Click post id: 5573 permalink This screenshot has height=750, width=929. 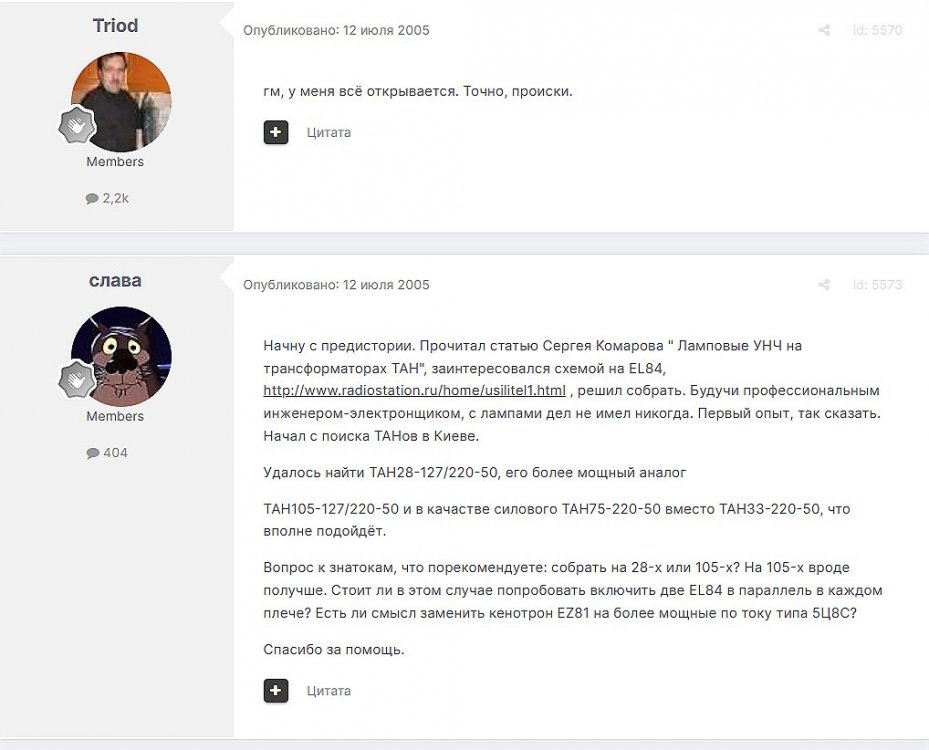click(x=877, y=285)
